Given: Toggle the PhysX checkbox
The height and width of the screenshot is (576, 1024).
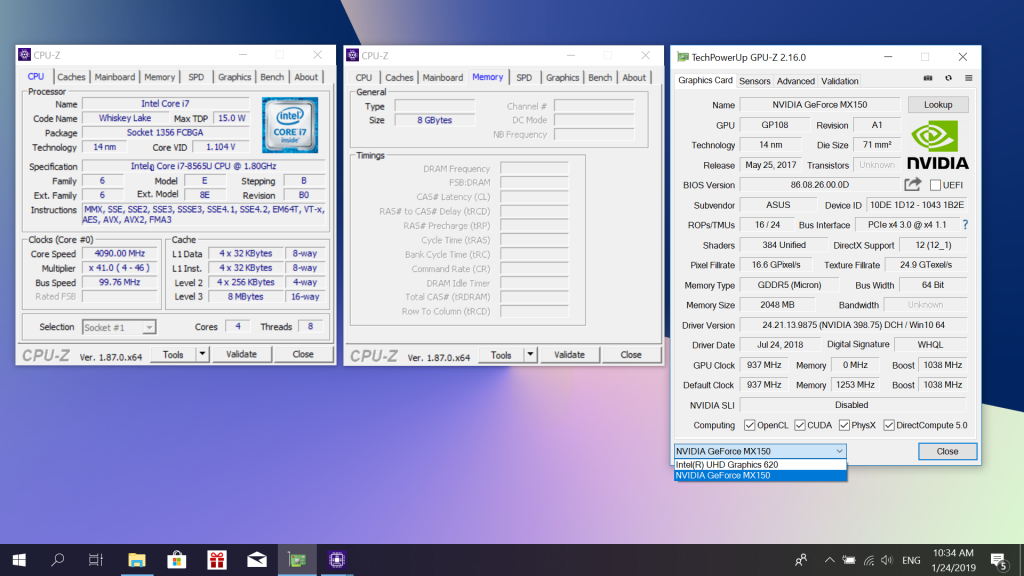Looking at the screenshot, I should point(844,425).
